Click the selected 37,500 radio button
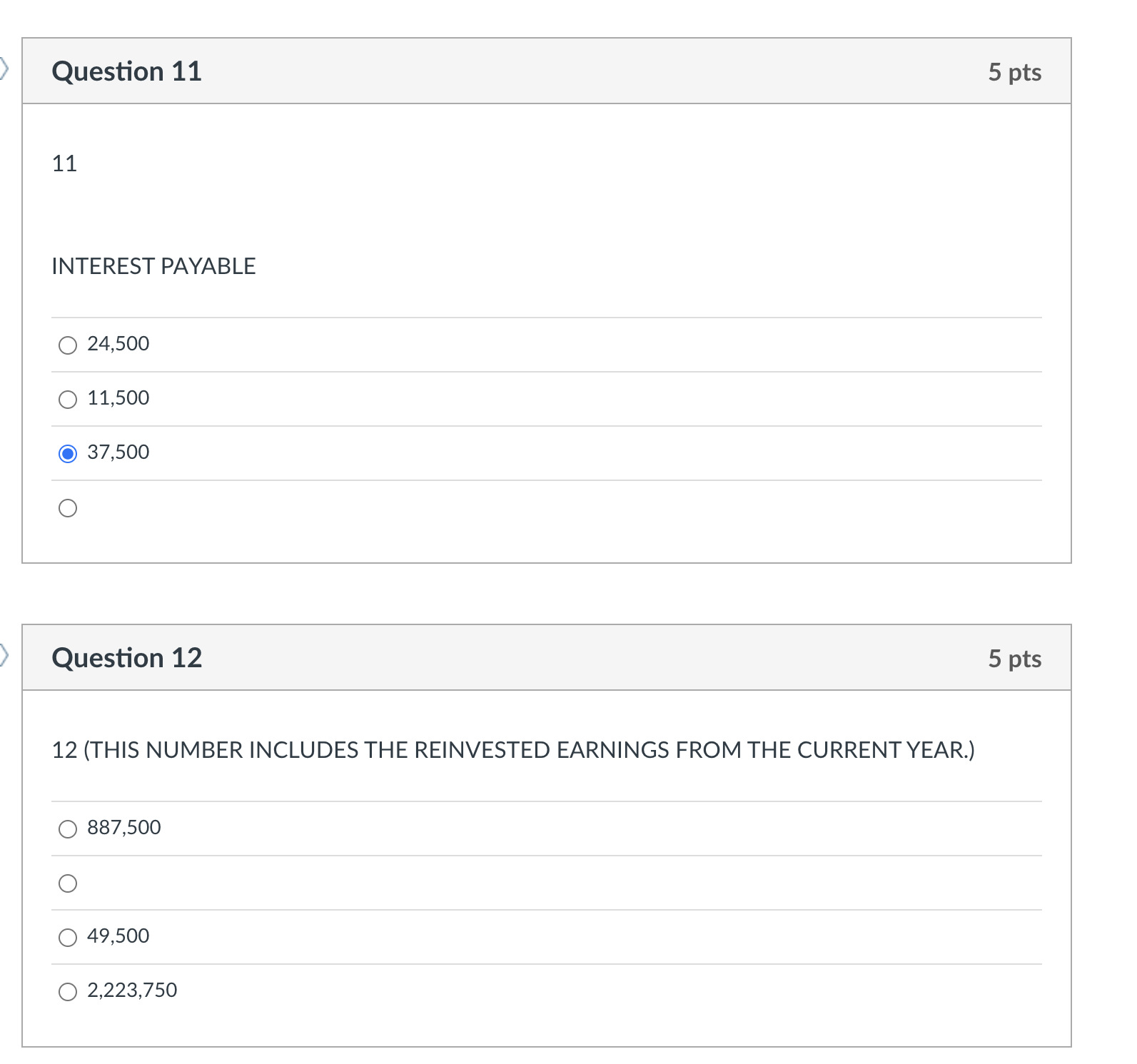This screenshot has width=1137, height=1064. 68,454
